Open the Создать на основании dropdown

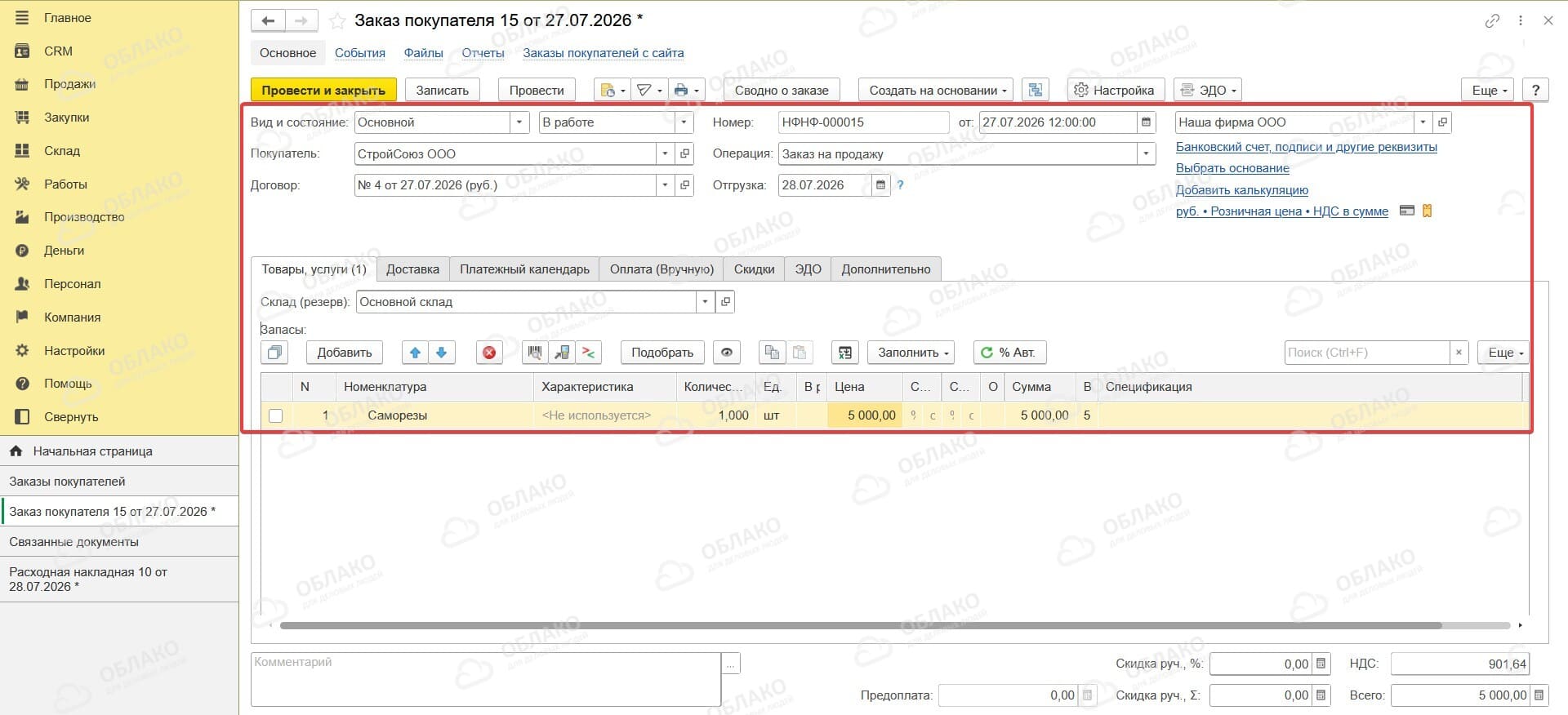937,90
